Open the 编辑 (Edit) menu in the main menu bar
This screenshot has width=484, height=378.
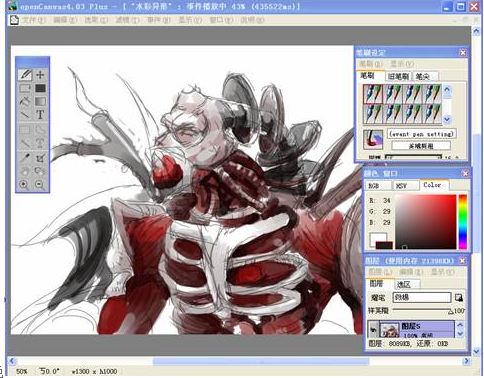tap(65, 20)
